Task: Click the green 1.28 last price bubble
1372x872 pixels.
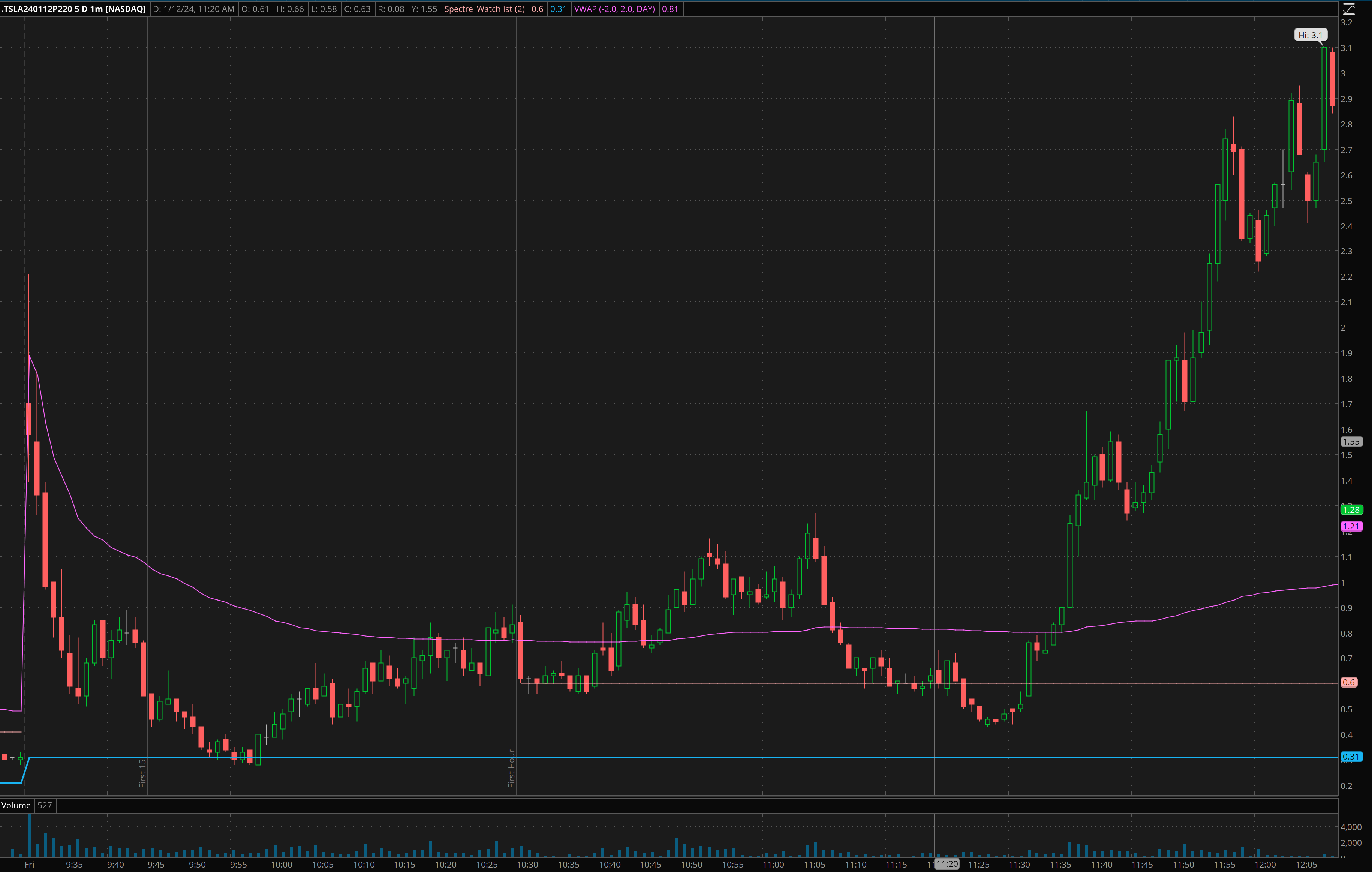Action: coord(1351,509)
